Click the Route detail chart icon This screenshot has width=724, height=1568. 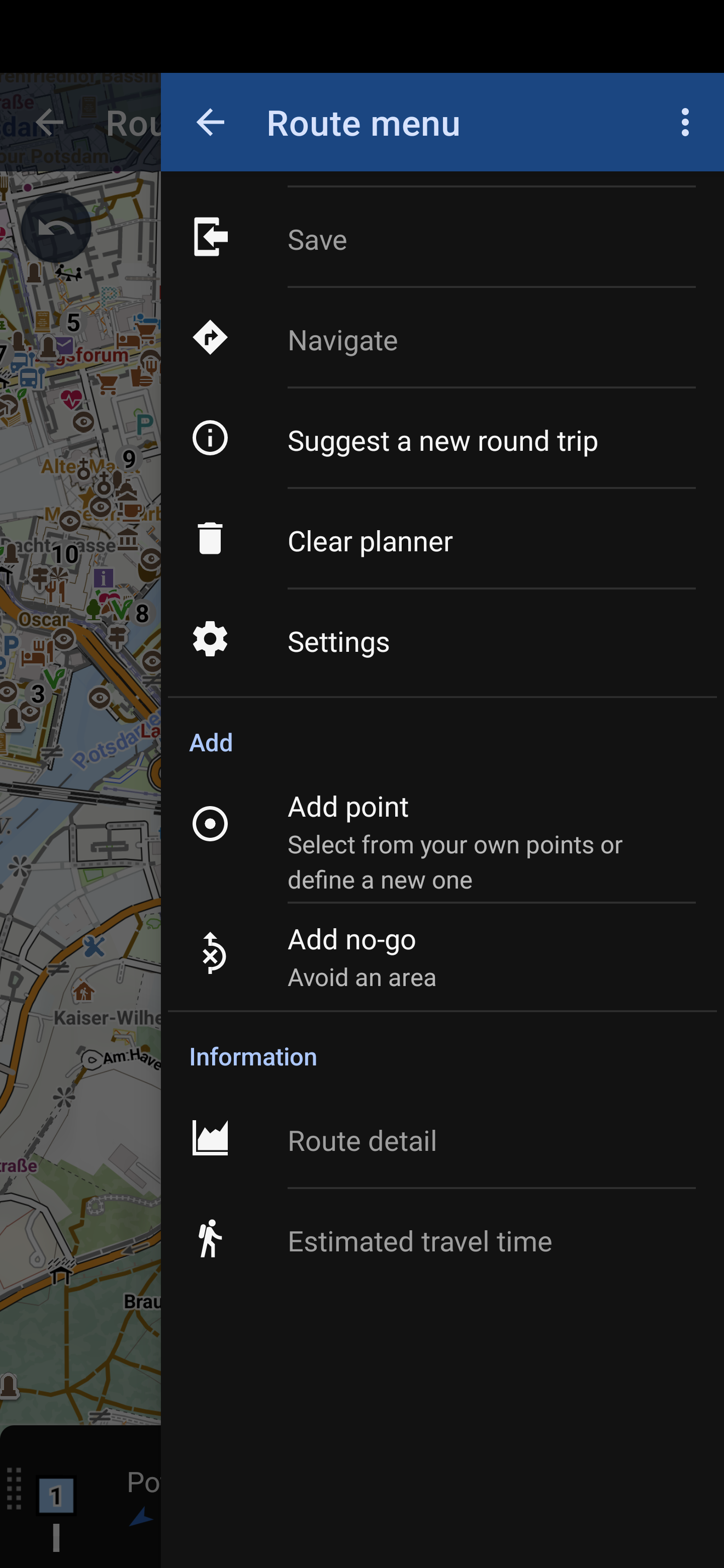(x=210, y=1138)
